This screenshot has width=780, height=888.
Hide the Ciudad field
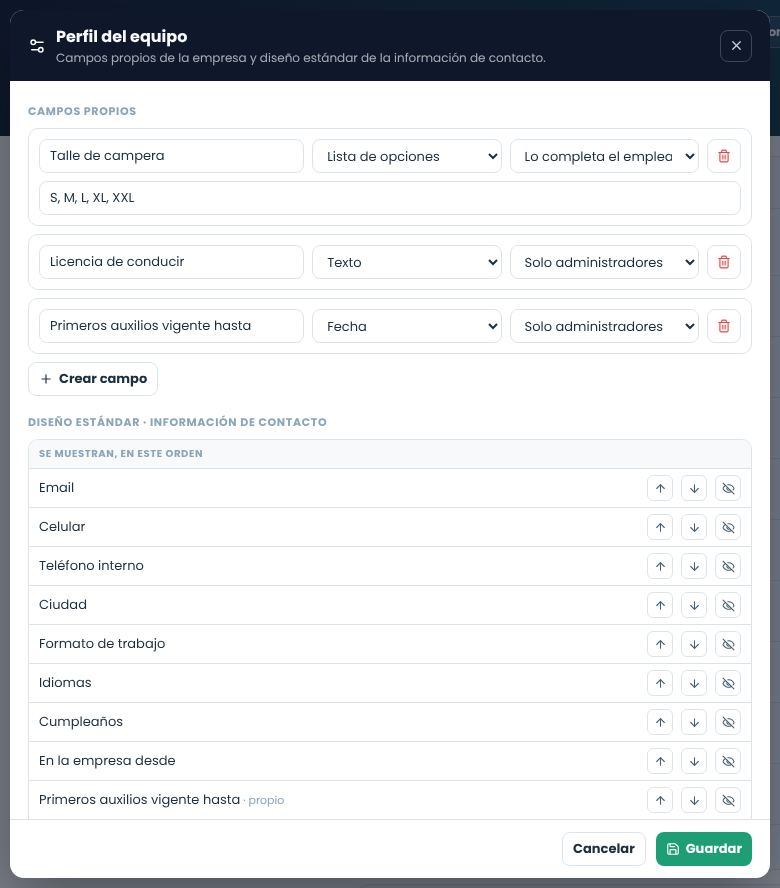pos(728,605)
